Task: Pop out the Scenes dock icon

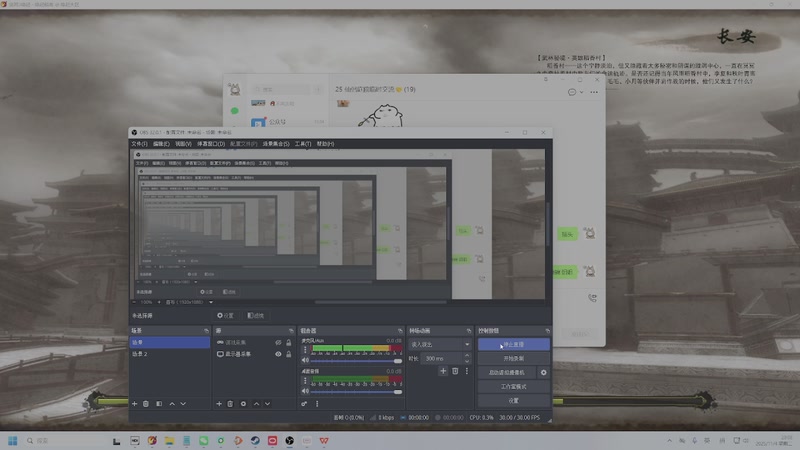Action: pyautogui.click(x=206, y=331)
